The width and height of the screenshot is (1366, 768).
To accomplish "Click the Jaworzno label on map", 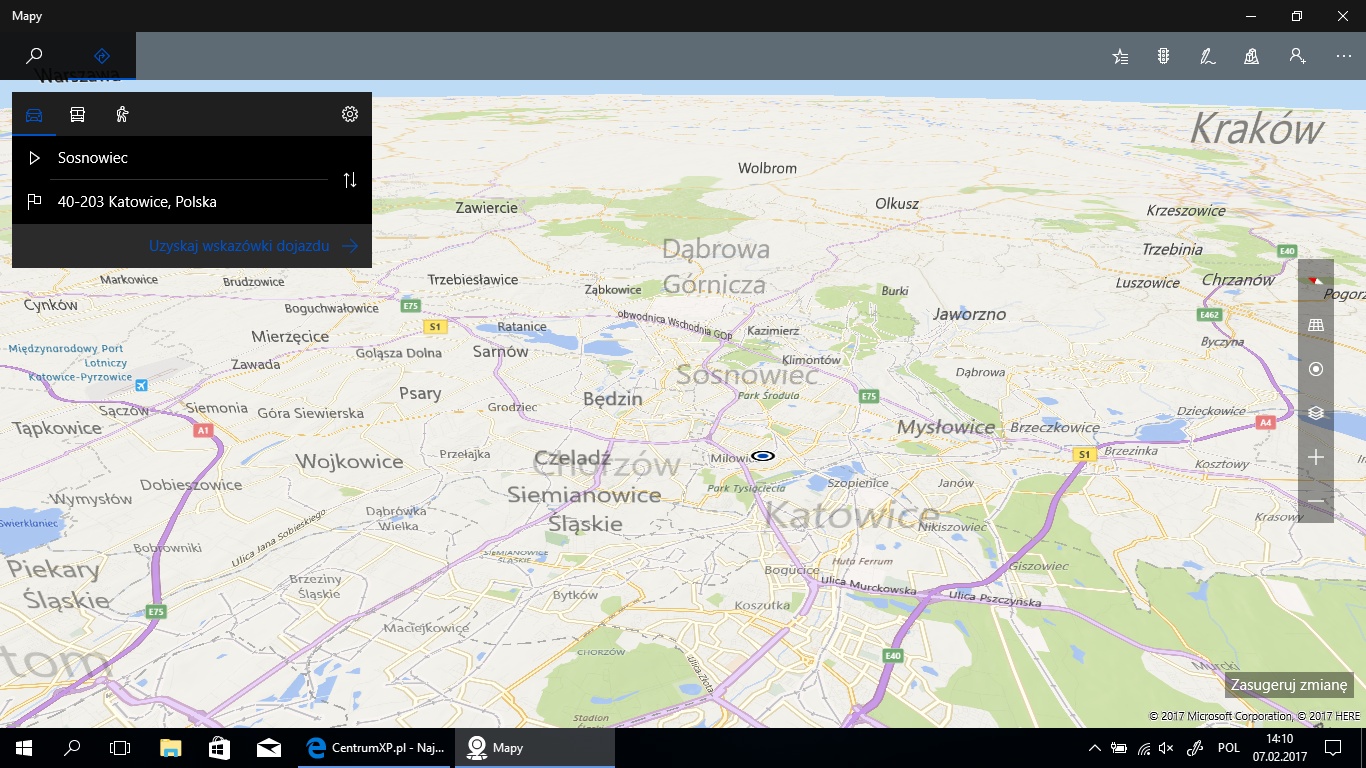I will (x=969, y=314).
